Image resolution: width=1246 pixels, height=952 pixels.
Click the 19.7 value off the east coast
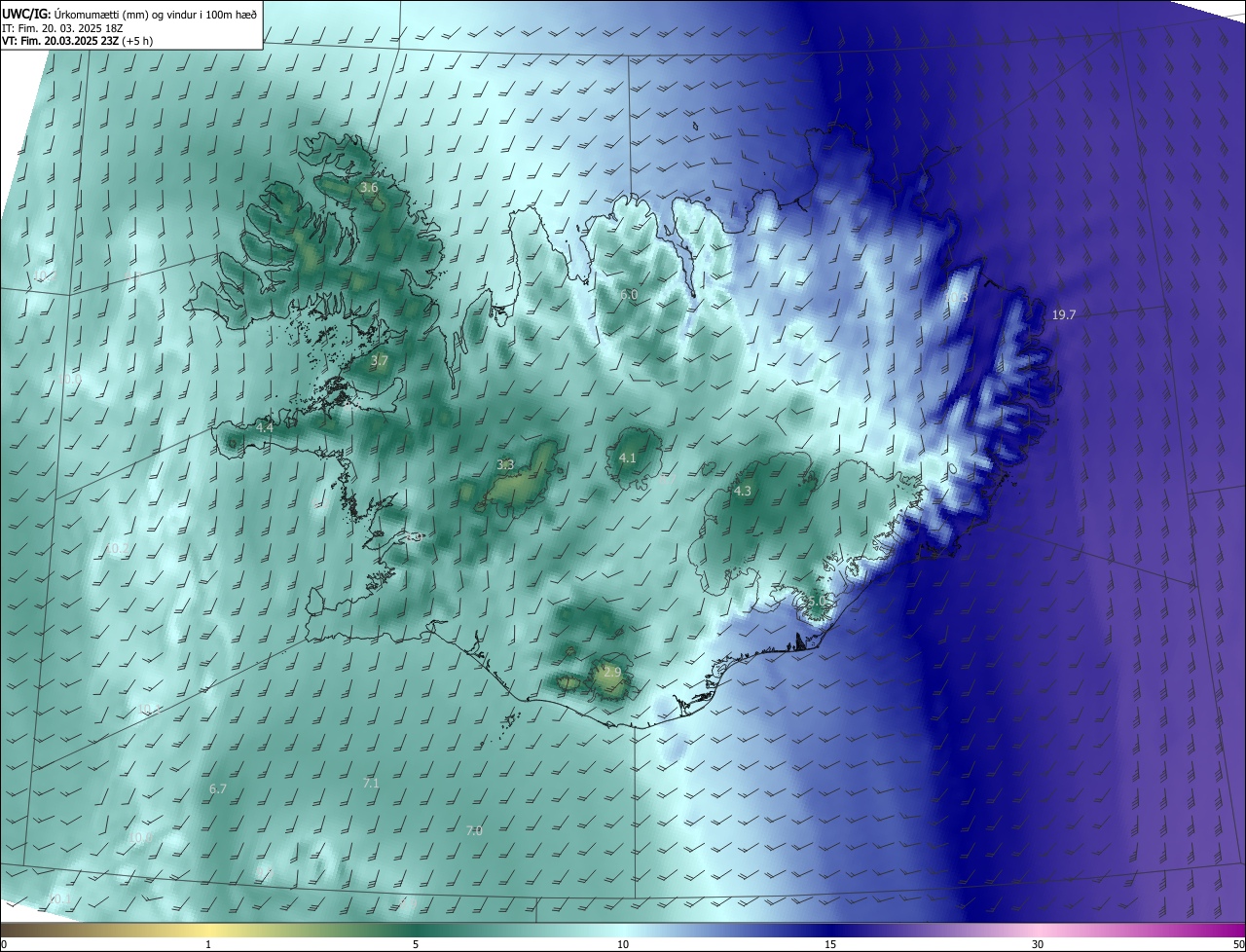[1064, 314]
